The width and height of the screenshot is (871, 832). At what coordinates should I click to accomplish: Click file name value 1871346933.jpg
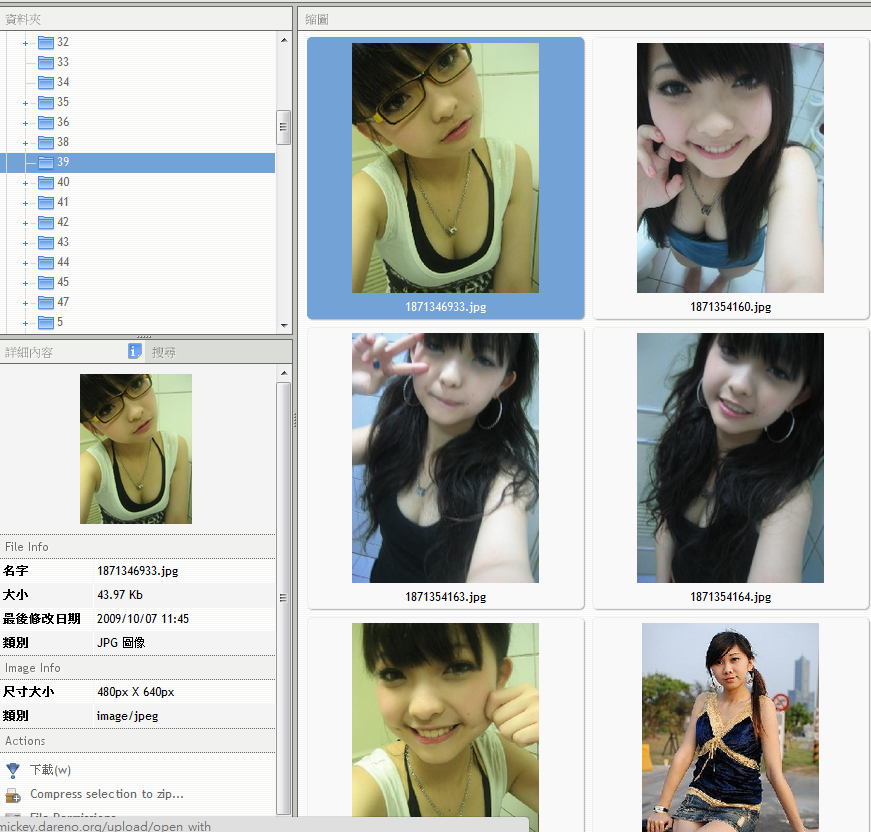click(138, 571)
